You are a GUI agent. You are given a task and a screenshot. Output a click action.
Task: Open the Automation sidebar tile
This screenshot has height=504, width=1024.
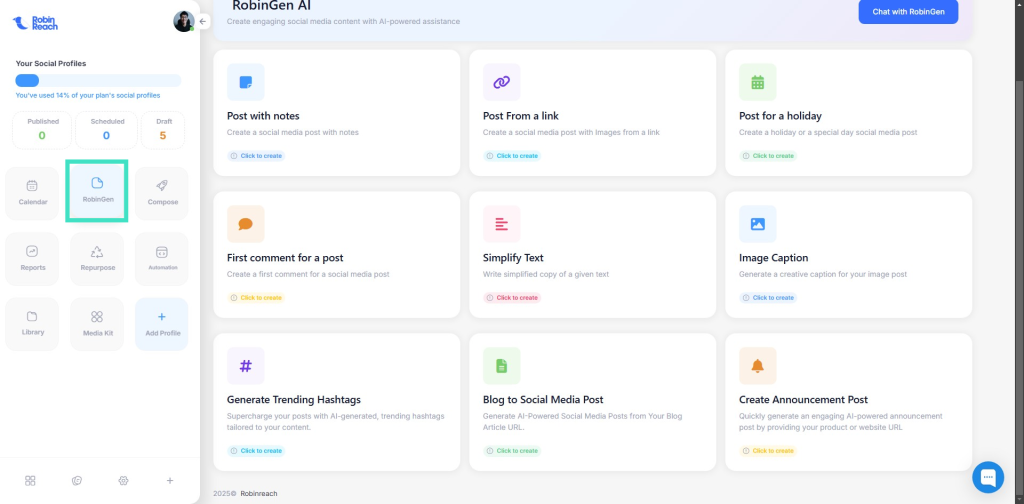[x=162, y=259]
